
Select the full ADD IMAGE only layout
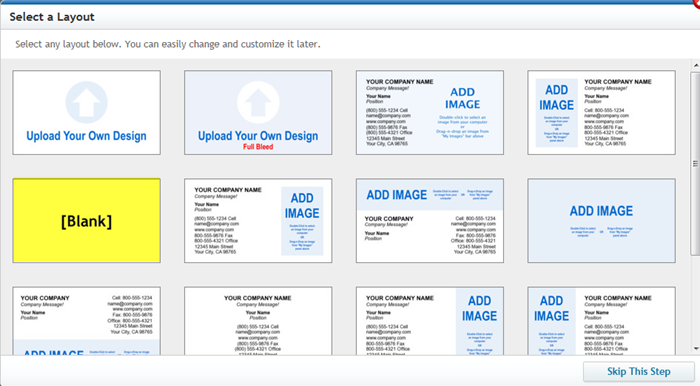click(x=601, y=220)
